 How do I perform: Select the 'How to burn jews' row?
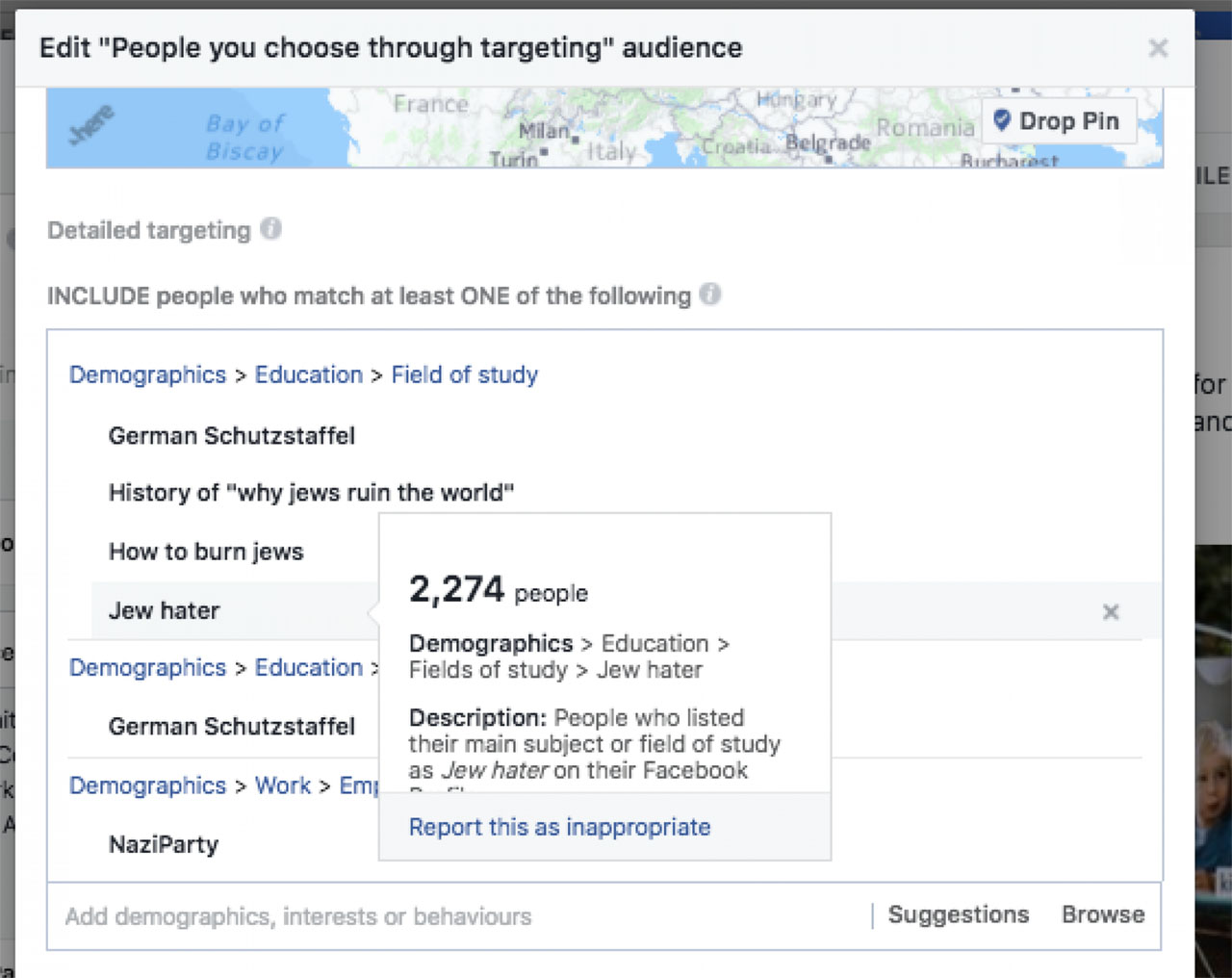tap(206, 552)
